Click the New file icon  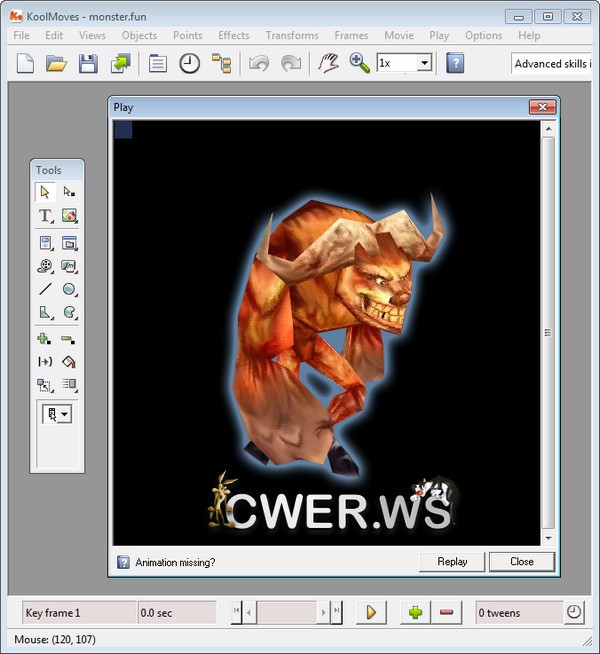pos(25,63)
